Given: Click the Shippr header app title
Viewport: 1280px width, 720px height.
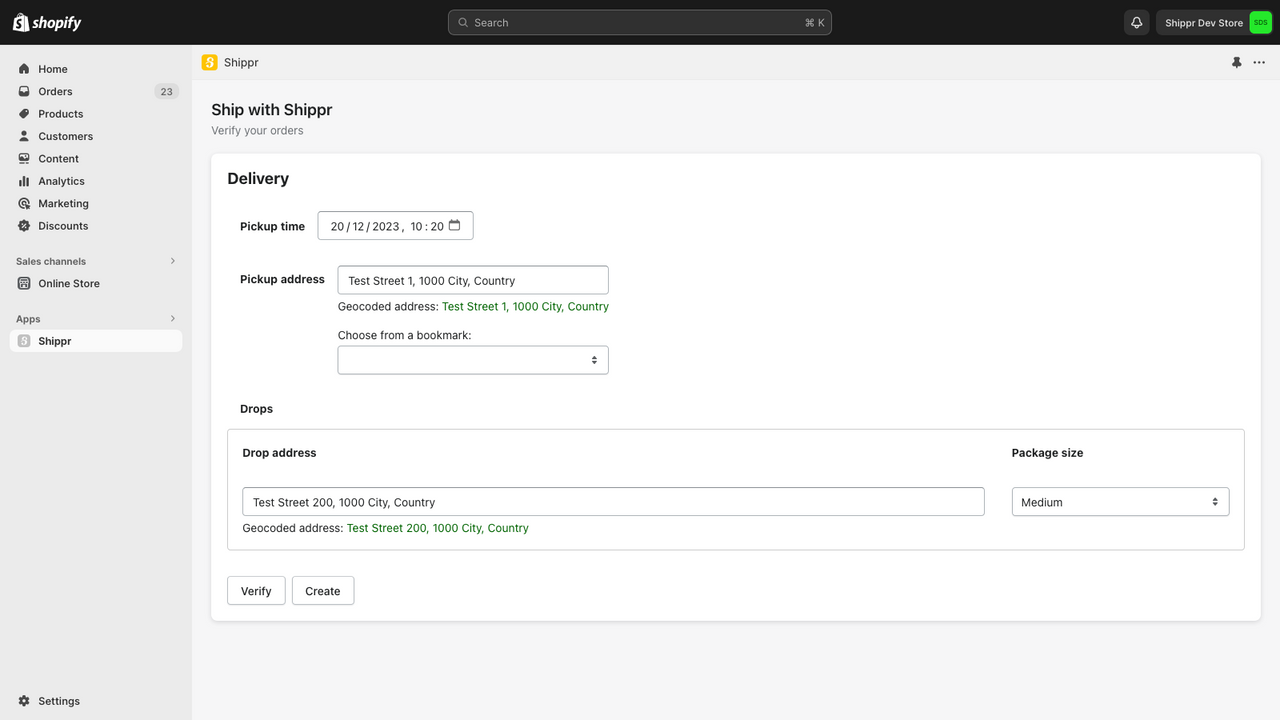Looking at the screenshot, I should [241, 62].
